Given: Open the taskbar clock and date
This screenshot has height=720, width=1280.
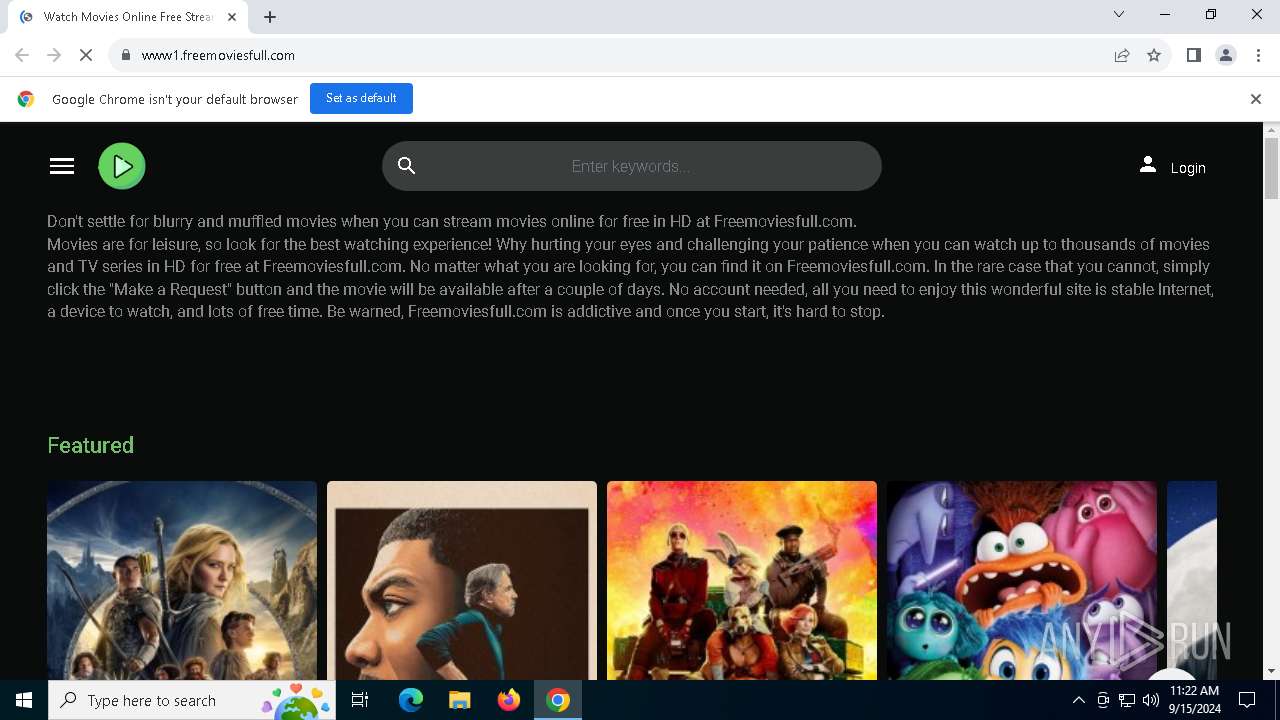Looking at the screenshot, I should click(1194, 700).
